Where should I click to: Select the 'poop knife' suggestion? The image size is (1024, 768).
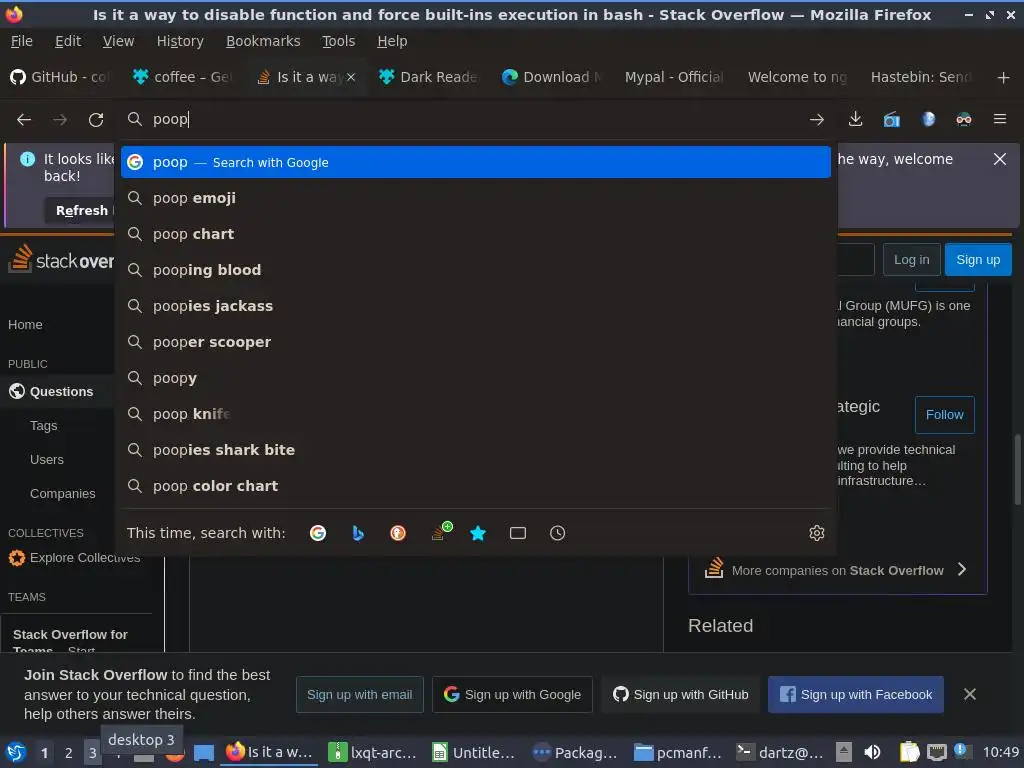click(x=475, y=413)
